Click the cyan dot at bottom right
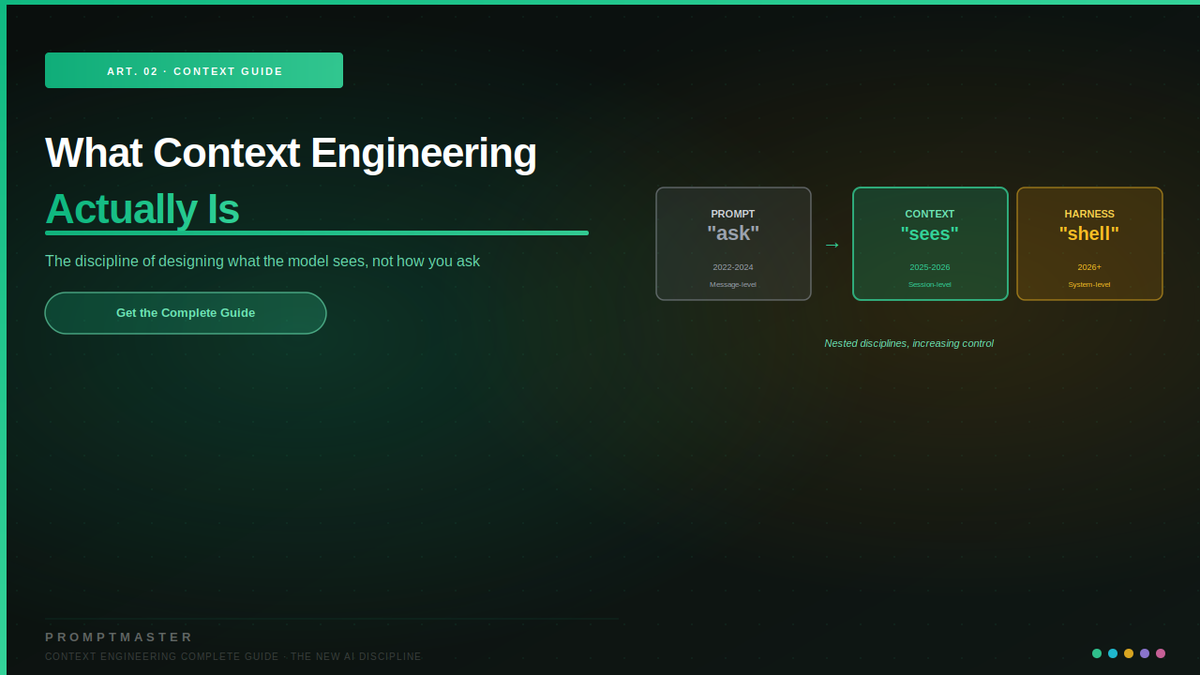Screen dimensions: 1200x675 (1113, 653)
